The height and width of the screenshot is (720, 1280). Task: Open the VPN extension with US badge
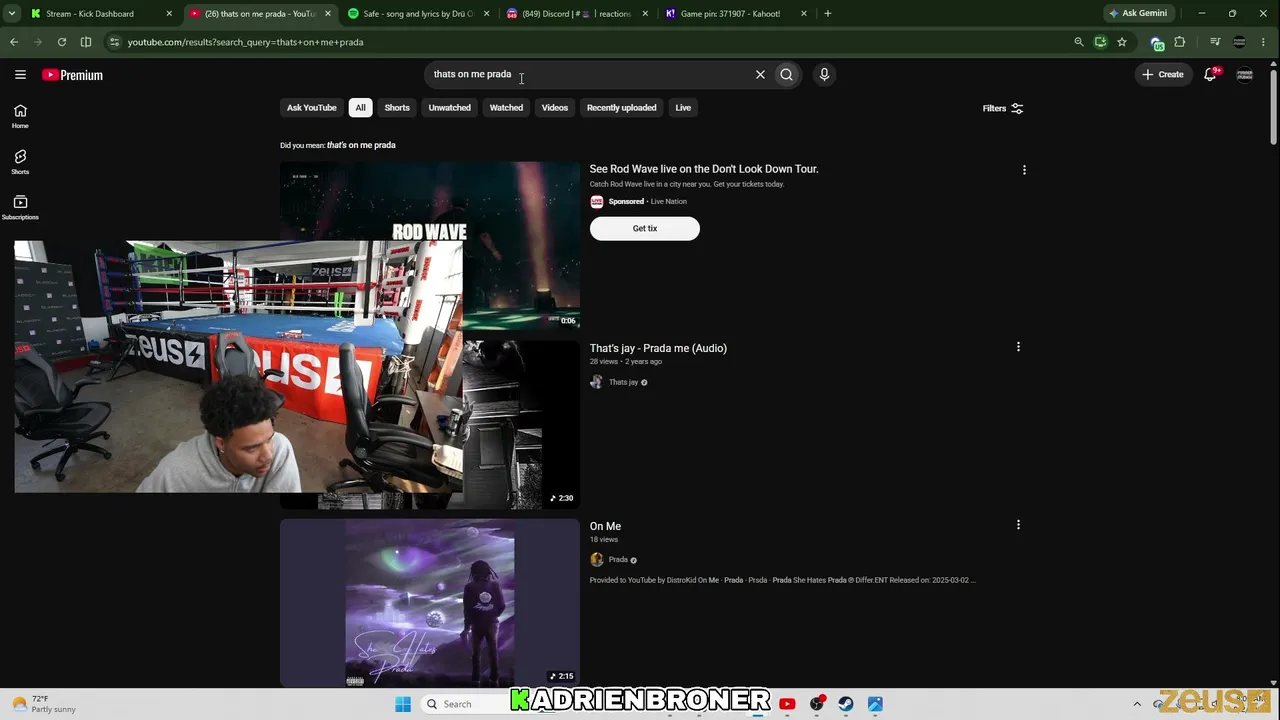1157,43
